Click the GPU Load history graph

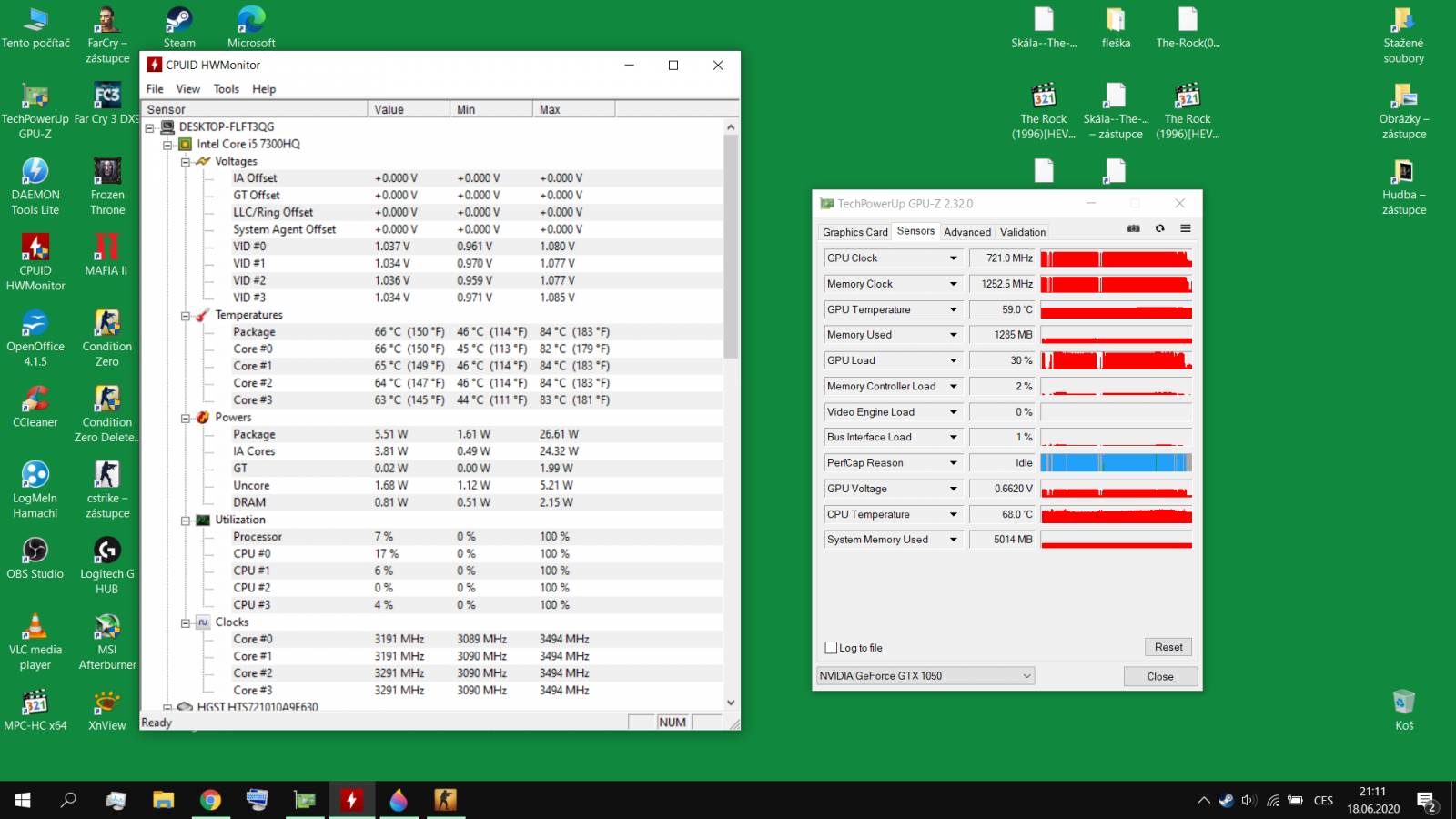click(x=1116, y=360)
